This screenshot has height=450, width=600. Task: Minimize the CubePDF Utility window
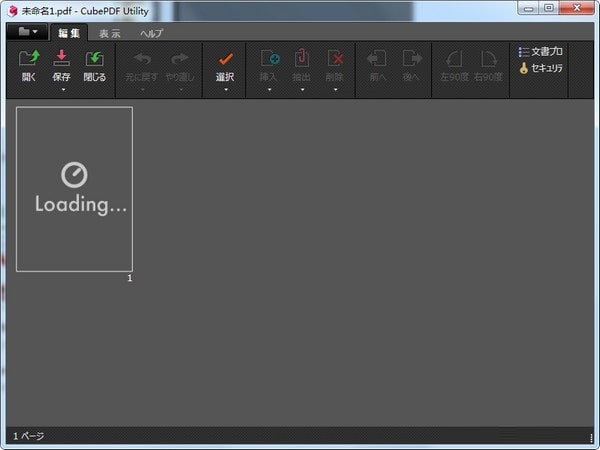tap(529, 7)
